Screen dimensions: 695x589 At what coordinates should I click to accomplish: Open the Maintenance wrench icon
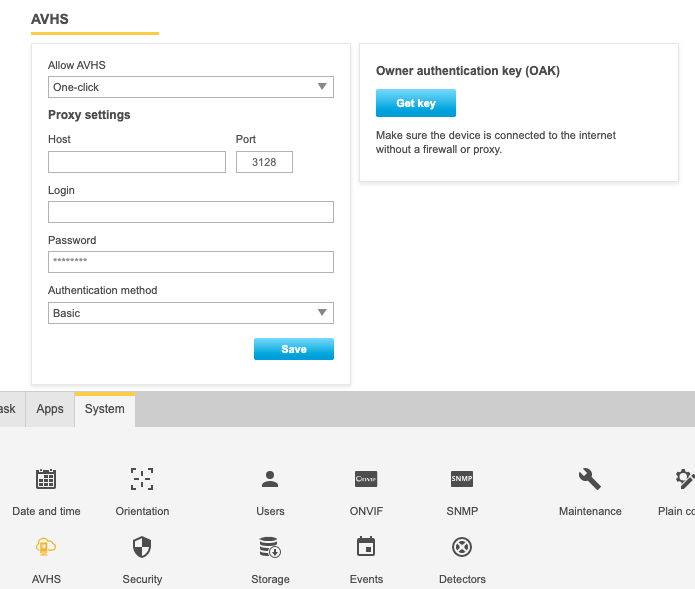pos(590,479)
